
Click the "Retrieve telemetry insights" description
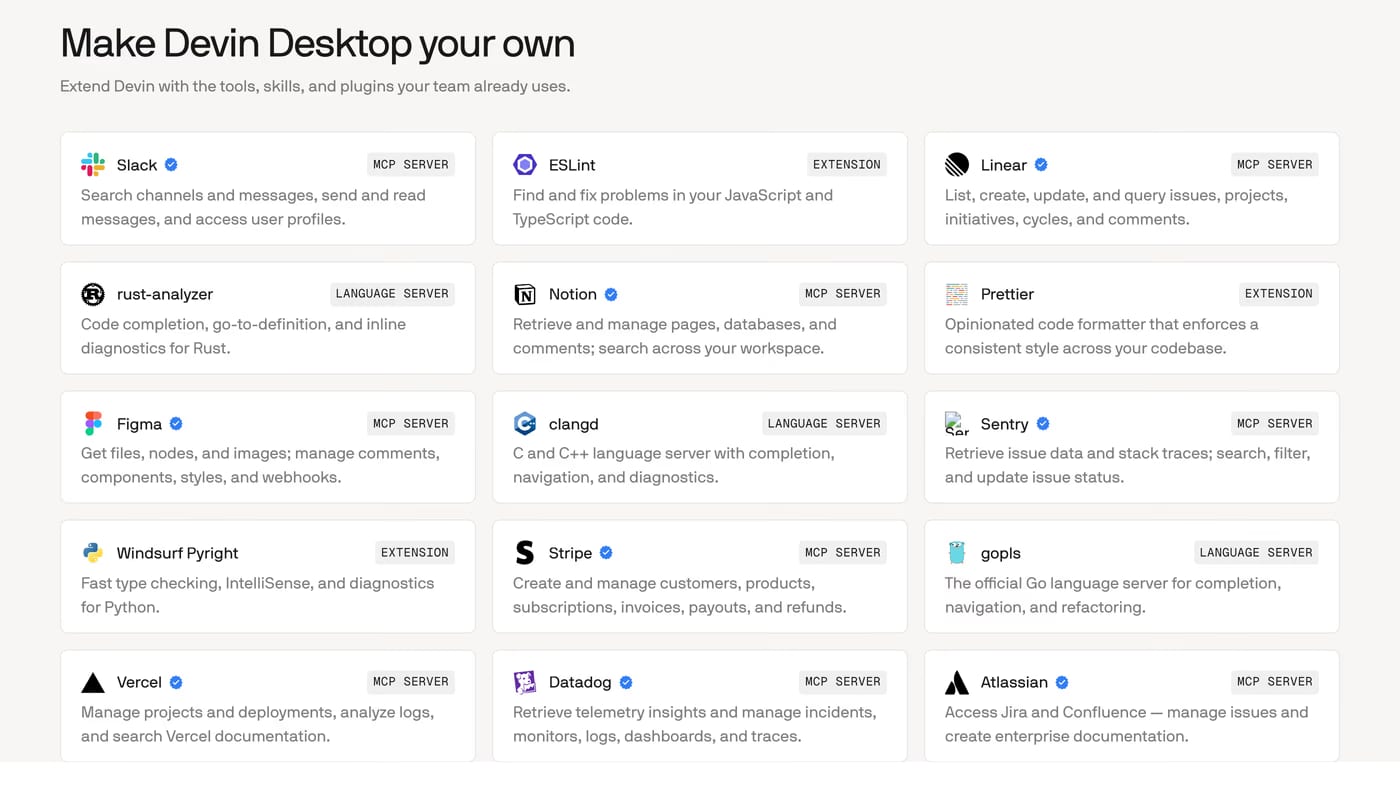click(x=695, y=724)
